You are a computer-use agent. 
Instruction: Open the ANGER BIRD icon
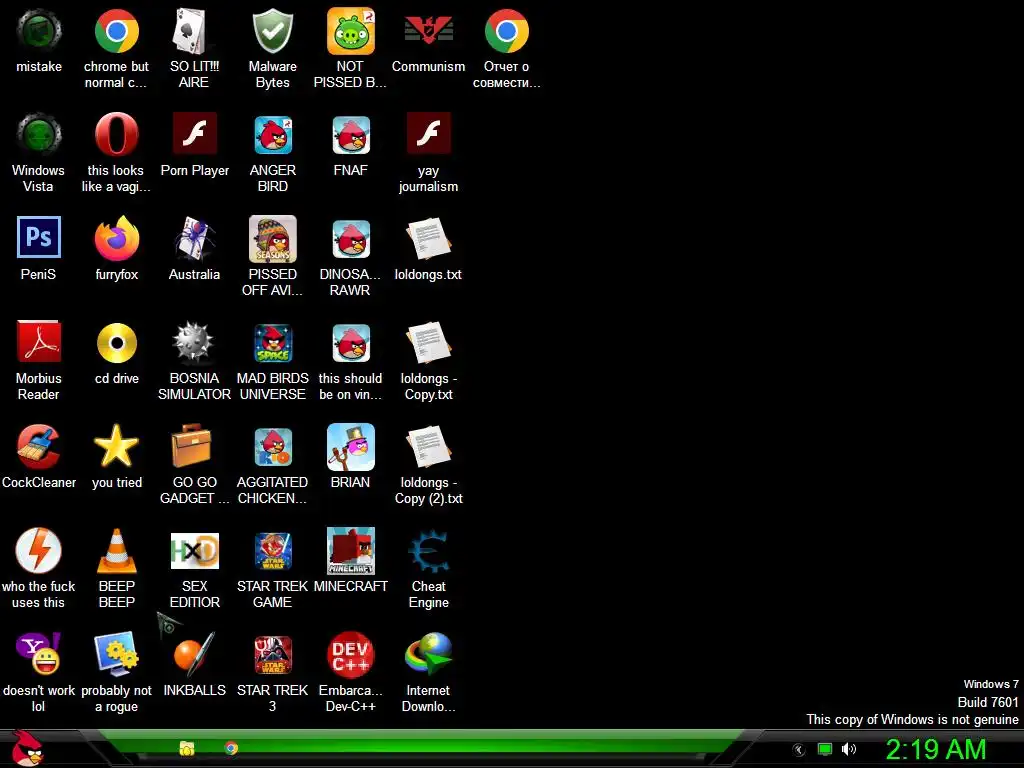tap(272, 135)
